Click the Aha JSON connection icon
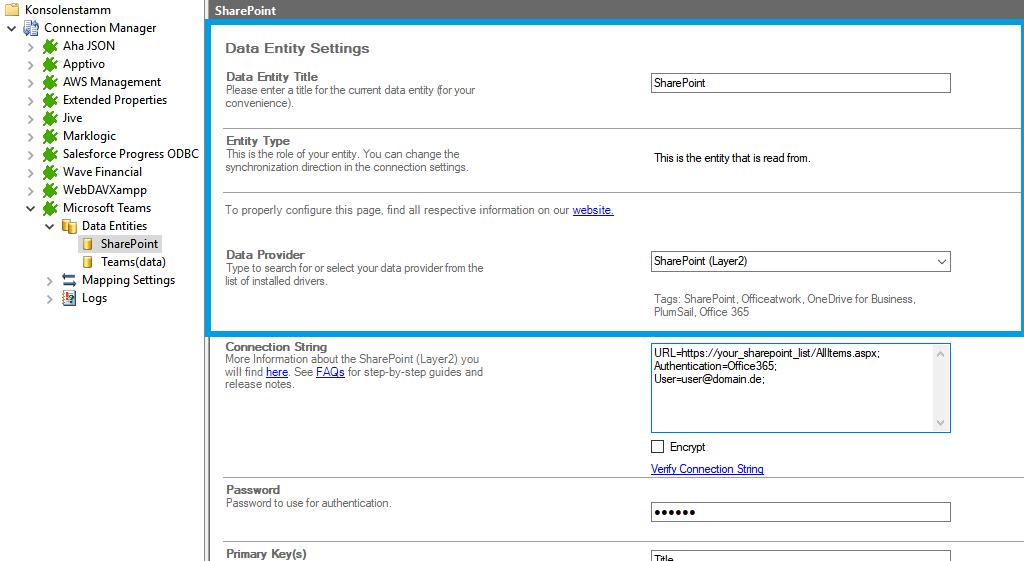This screenshot has height=561, width=1024. (50, 46)
